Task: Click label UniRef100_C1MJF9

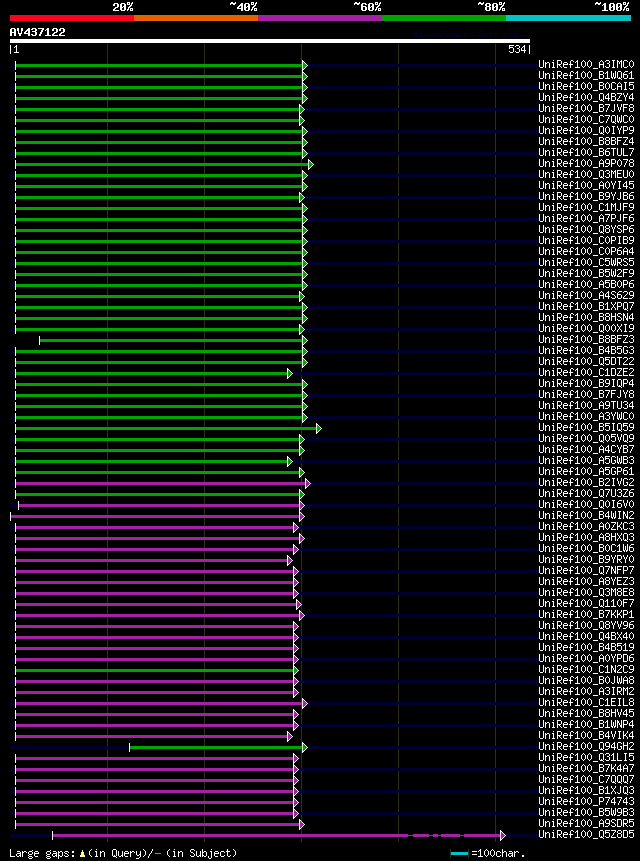Action: (x=586, y=208)
